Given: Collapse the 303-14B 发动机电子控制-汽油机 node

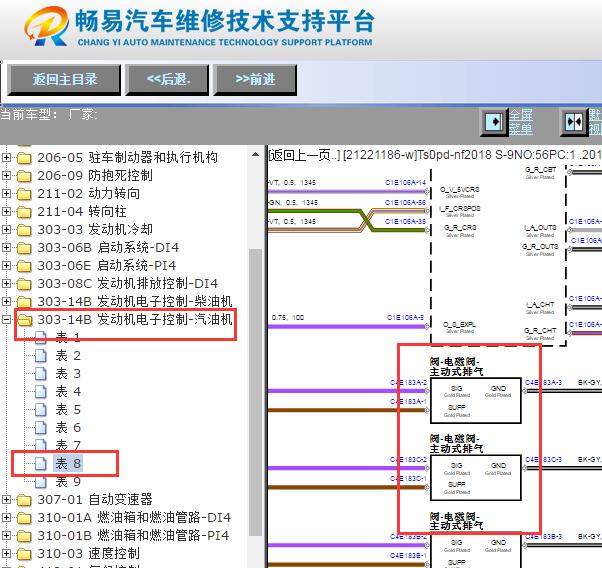Looking at the screenshot, I should click(6, 319).
